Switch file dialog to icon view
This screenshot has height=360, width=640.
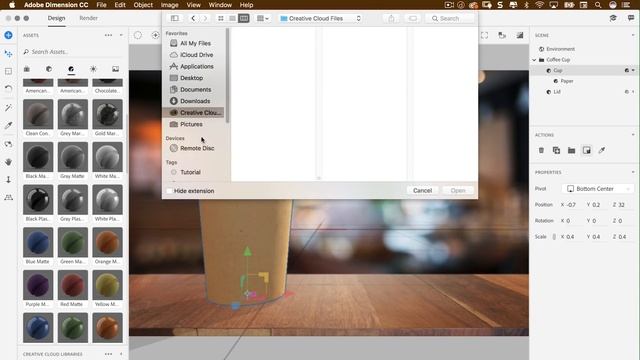(x=221, y=18)
